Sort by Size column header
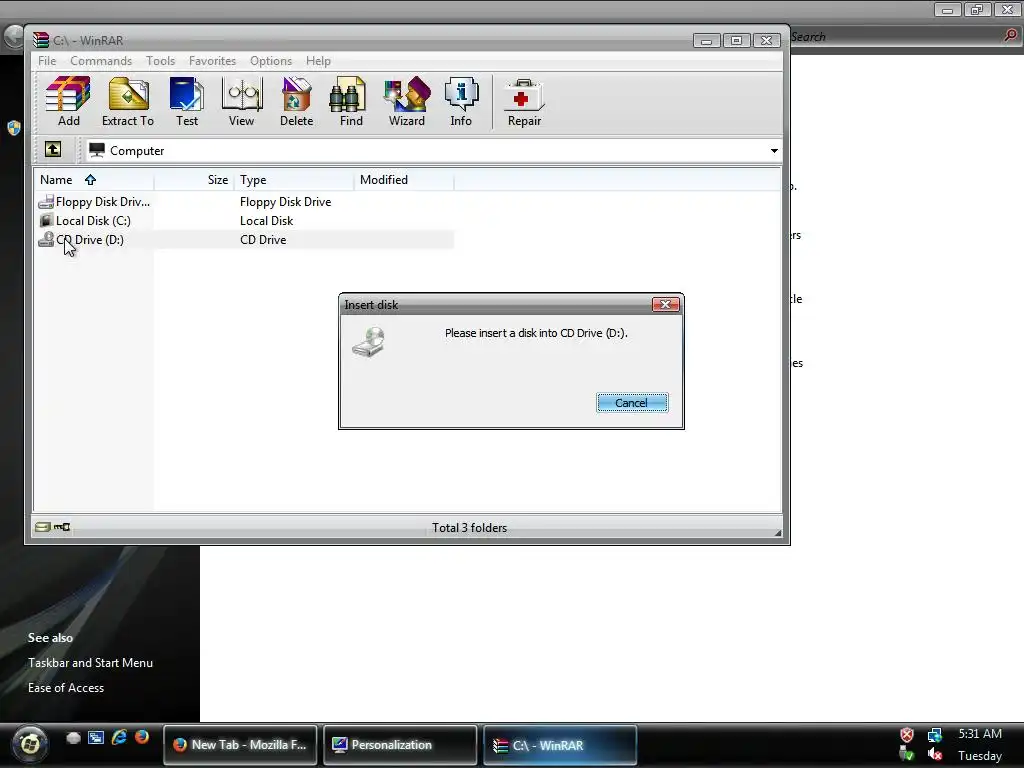The height and width of the screenshot is (768, 1024). point(194,180)
